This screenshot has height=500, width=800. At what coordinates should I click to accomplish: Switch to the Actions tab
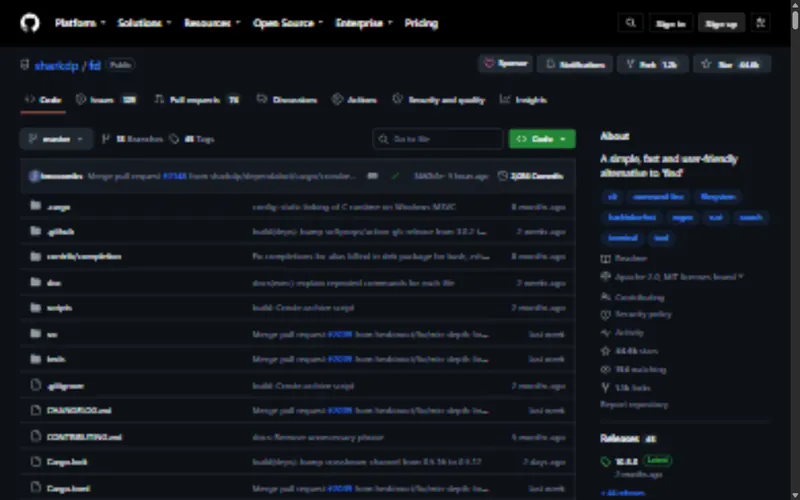[x=355, y=100]
